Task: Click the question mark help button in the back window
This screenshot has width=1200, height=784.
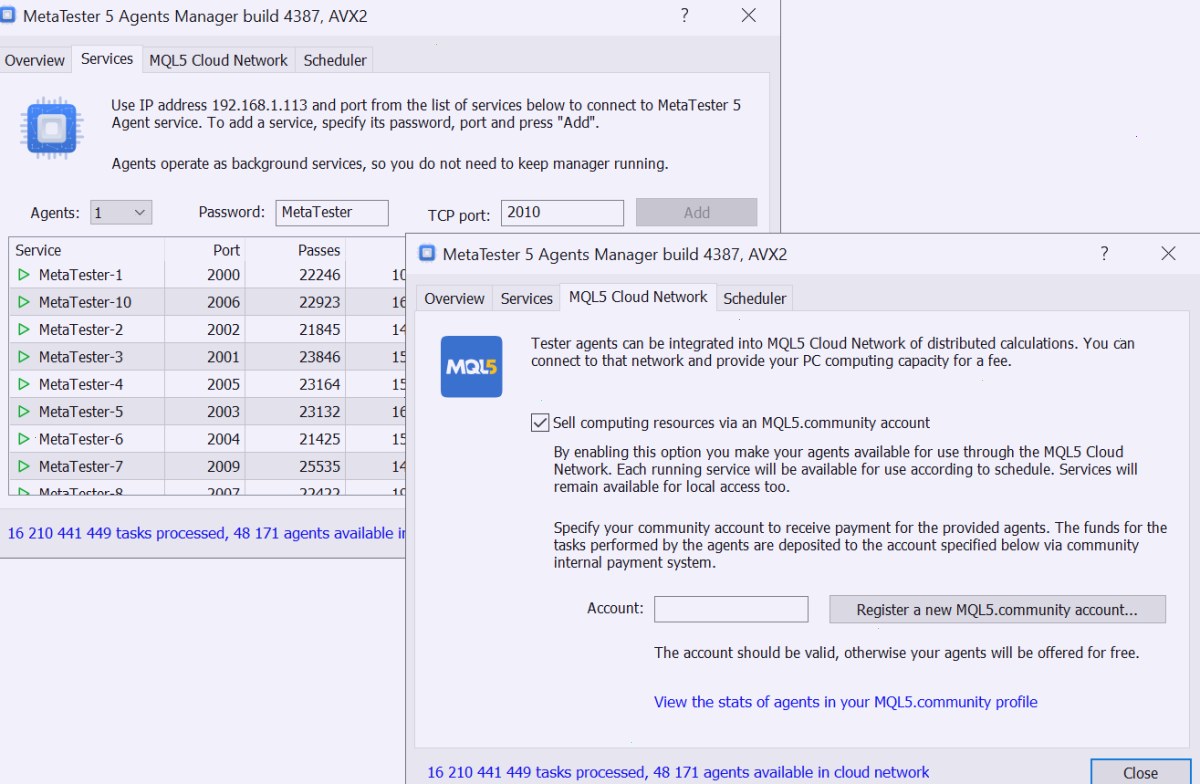Action: pos(684,15)
